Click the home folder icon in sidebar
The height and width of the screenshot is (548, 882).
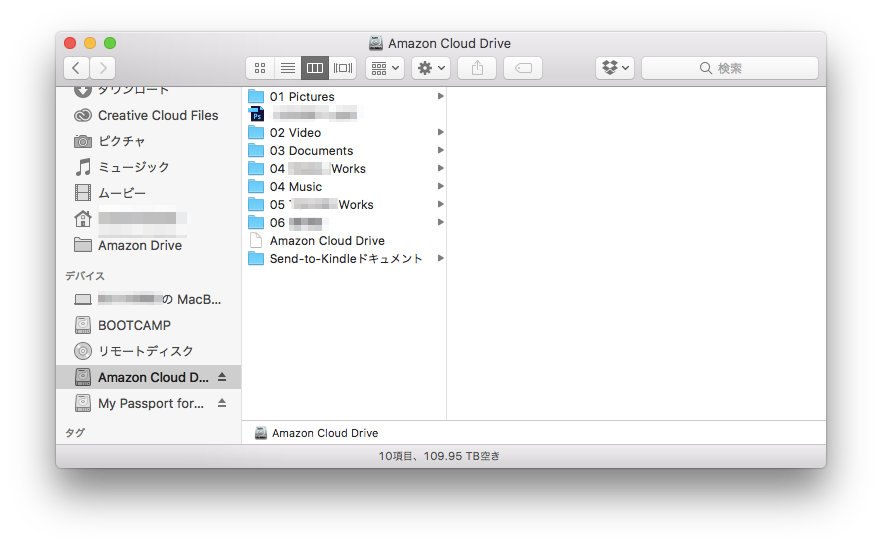point(83,219)
